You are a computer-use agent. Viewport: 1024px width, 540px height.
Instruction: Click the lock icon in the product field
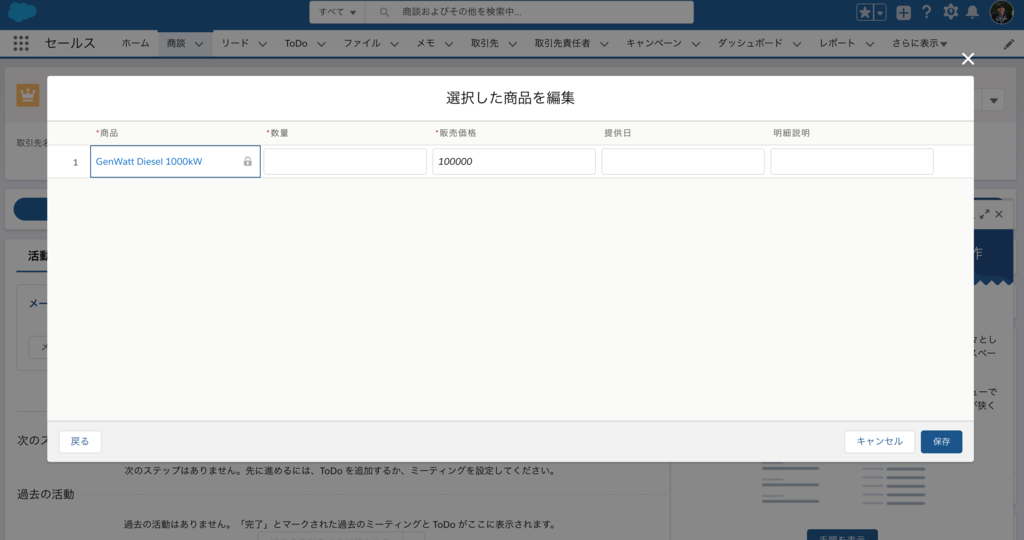pos(248,161)
